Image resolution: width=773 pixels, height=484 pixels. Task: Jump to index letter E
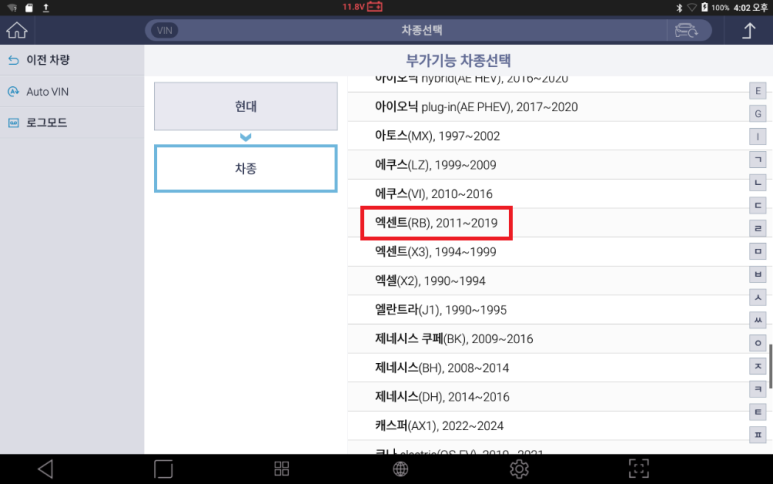point(758,91)
